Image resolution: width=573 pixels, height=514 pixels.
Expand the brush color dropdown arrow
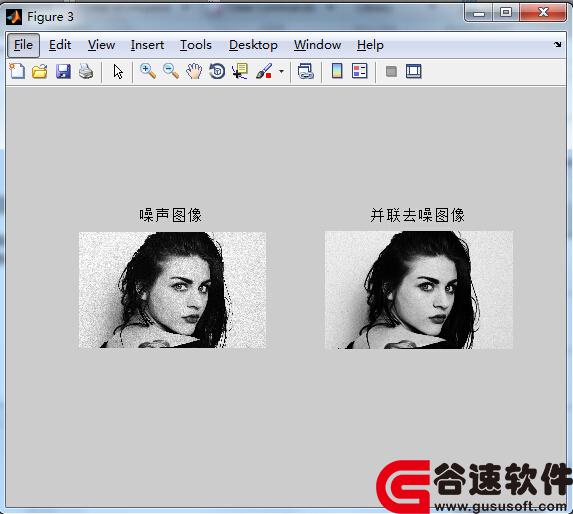point(281,71)
